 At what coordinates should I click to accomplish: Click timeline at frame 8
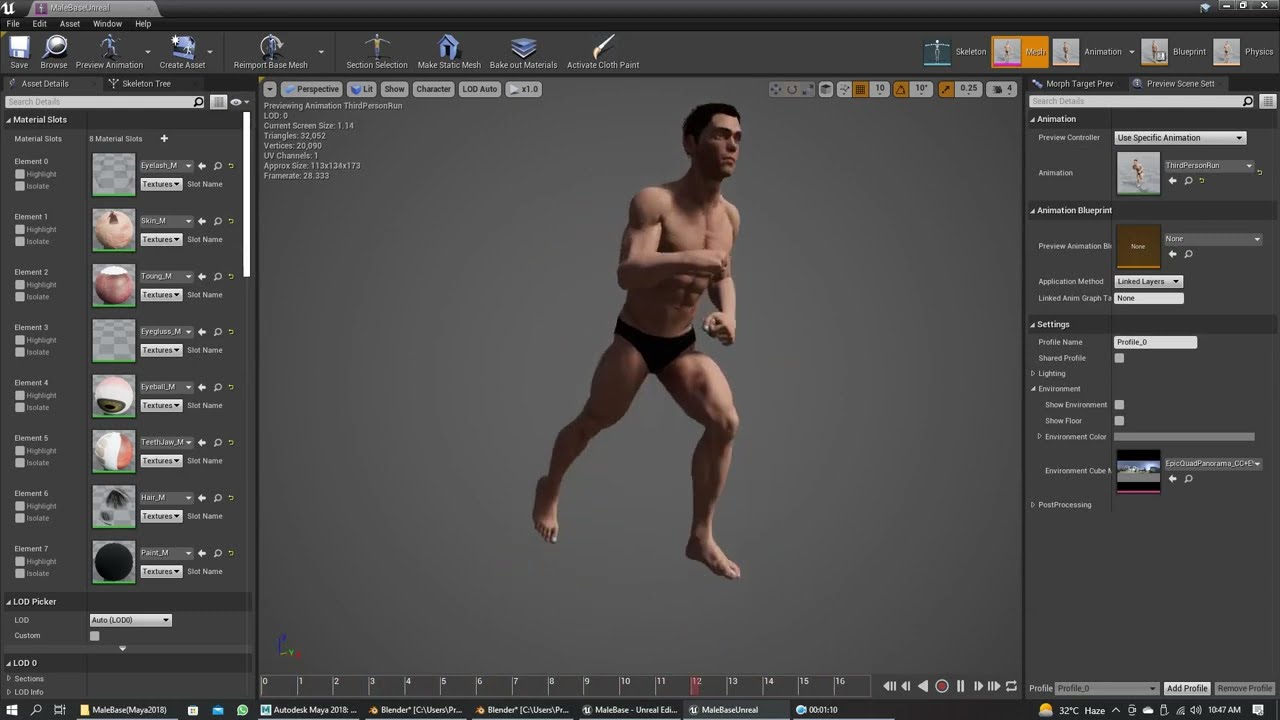pos(550,686)
